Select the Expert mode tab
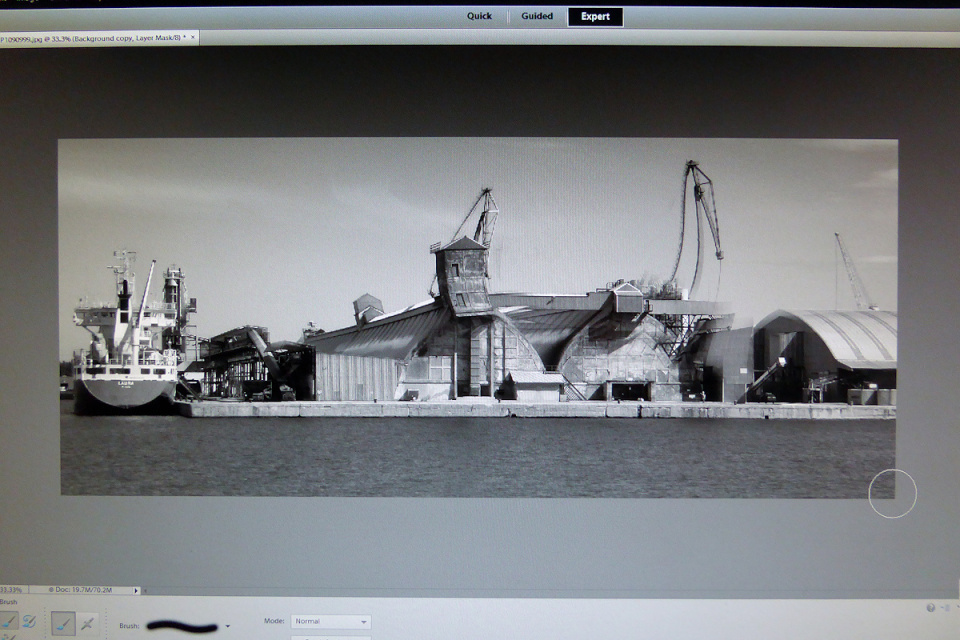Image resolution: width=960 pixels, height=640 pixels. (595, 17)
